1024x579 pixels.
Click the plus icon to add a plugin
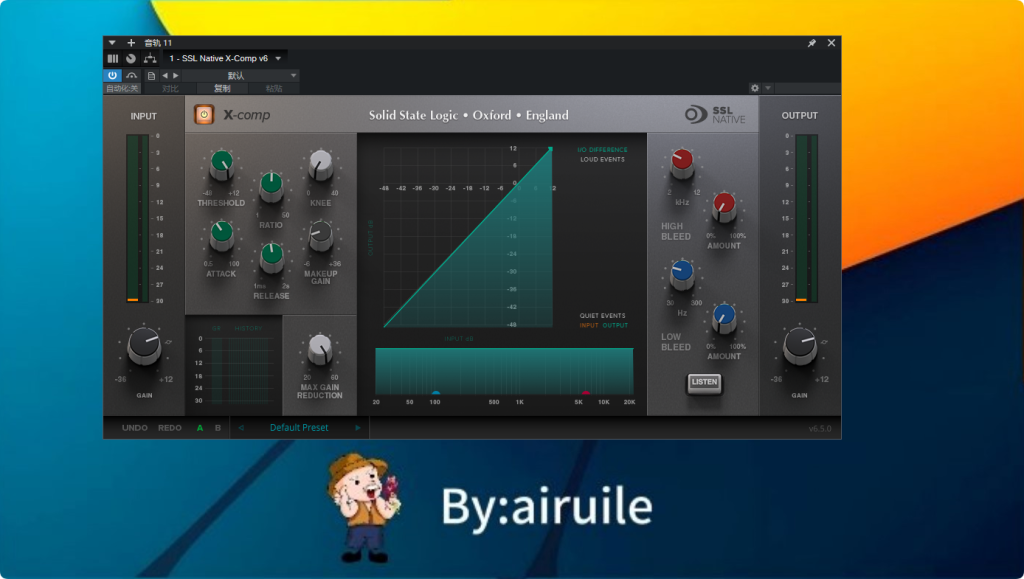click(131, 43)
